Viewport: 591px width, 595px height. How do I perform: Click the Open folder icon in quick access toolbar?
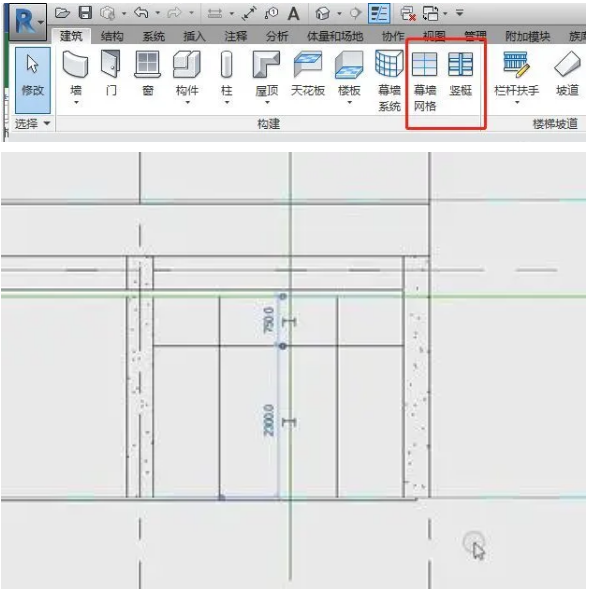tap(62, 13)
